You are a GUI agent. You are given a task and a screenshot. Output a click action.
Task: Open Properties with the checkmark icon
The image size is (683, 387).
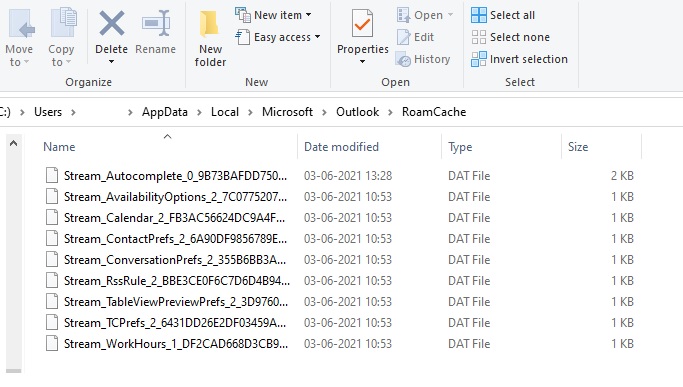[362, 24]
